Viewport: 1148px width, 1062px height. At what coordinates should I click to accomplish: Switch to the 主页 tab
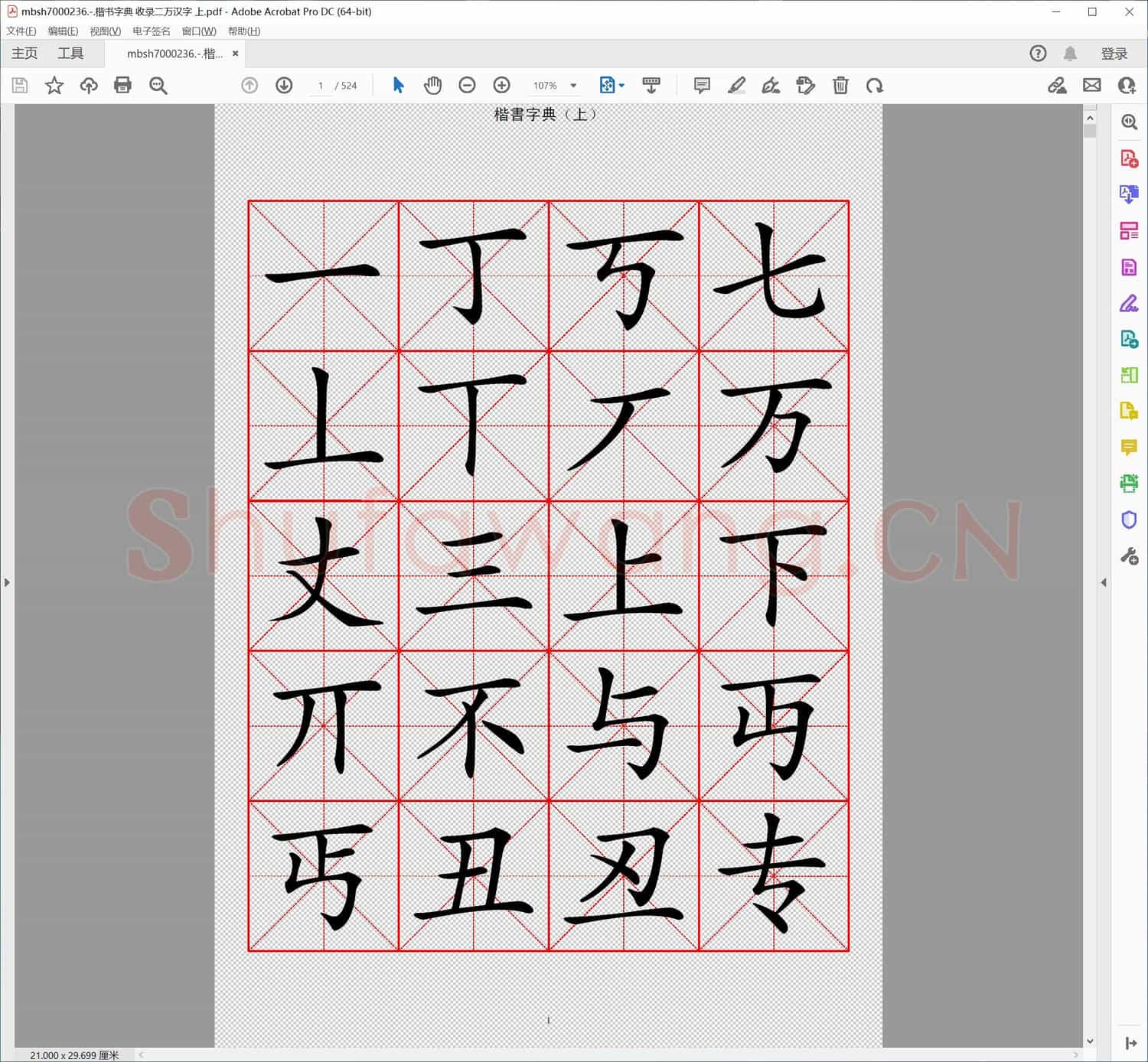24,53
